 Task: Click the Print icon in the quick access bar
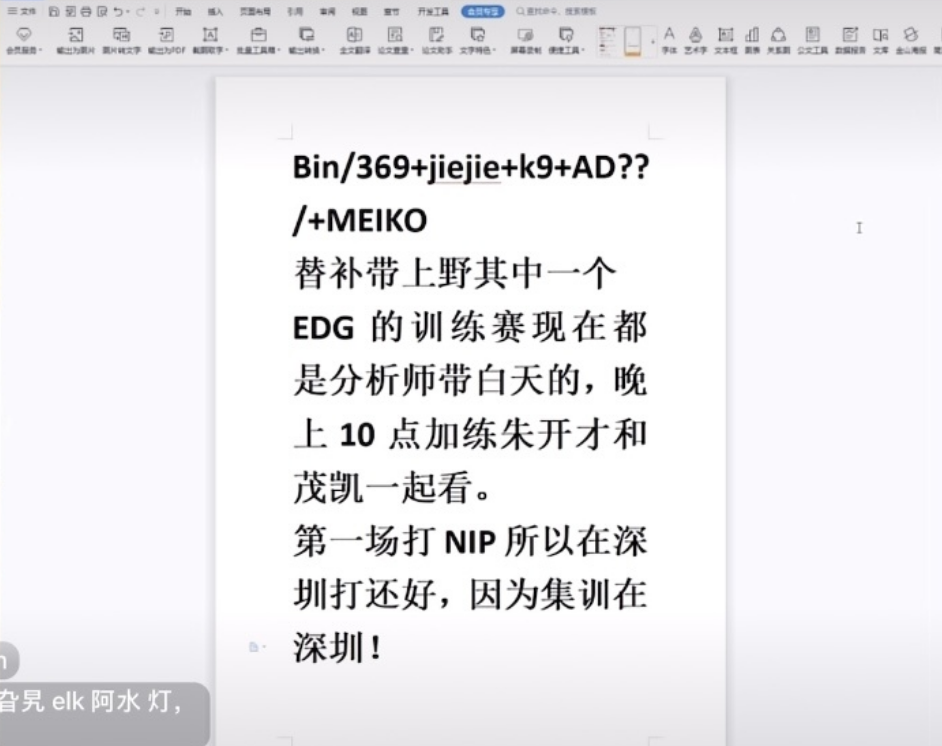pyautogui.click(x=86, y=11)
